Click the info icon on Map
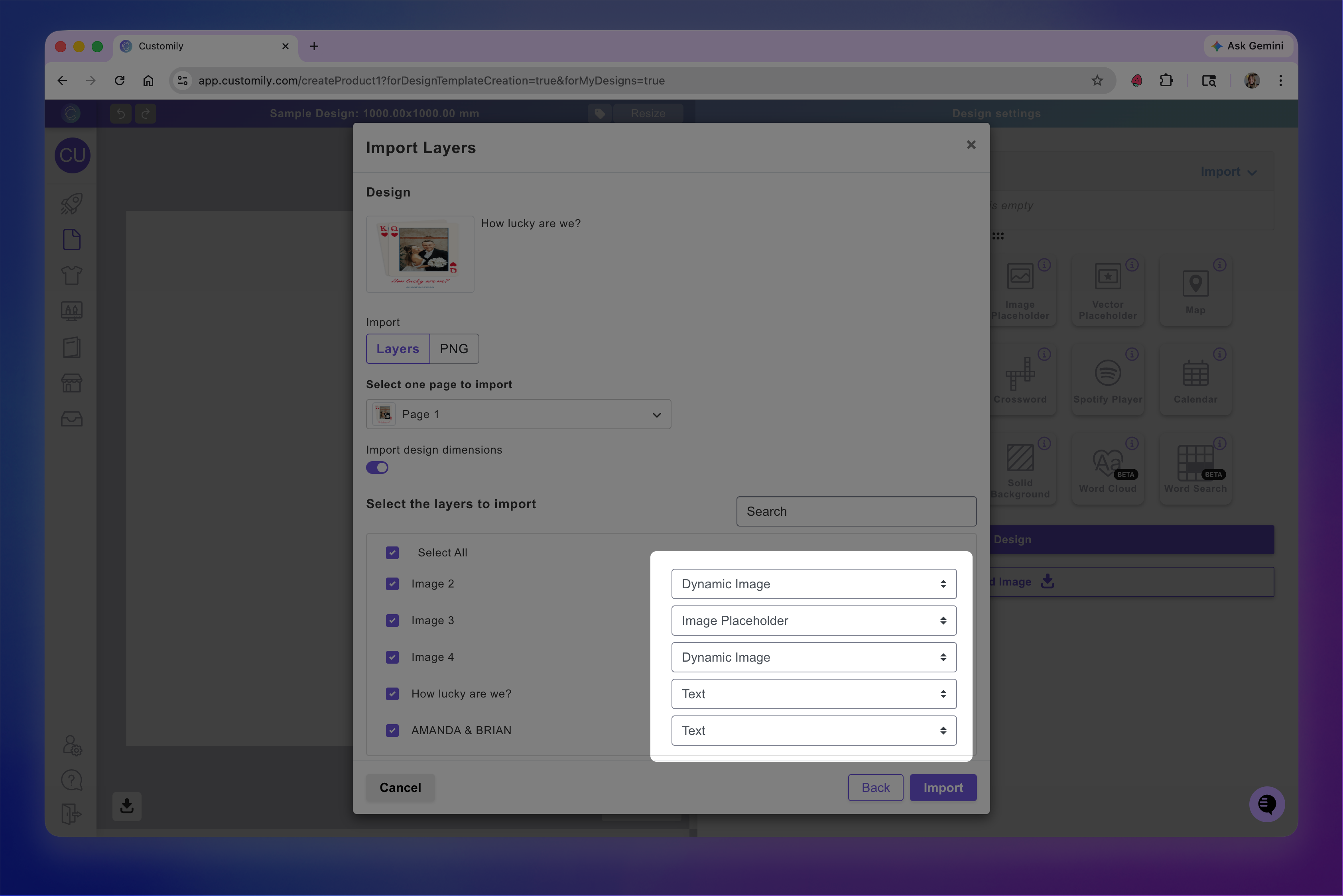This screenshot has height=896, width=1343. 1219,265
